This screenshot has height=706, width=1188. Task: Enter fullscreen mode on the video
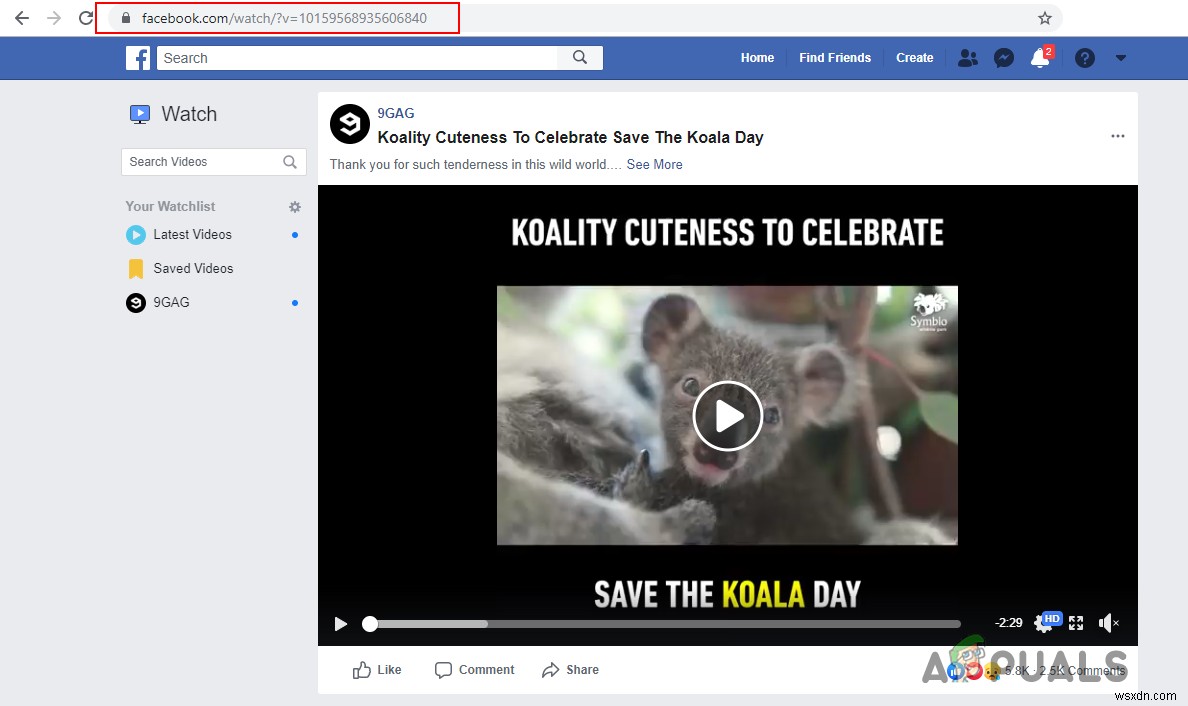1075,622
